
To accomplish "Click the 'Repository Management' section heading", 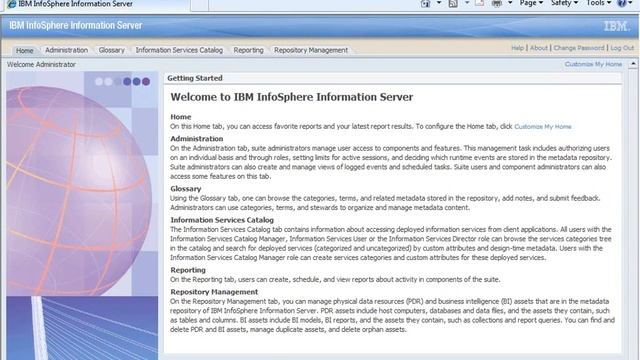I will pyautogui.click(x=214, y=292).
